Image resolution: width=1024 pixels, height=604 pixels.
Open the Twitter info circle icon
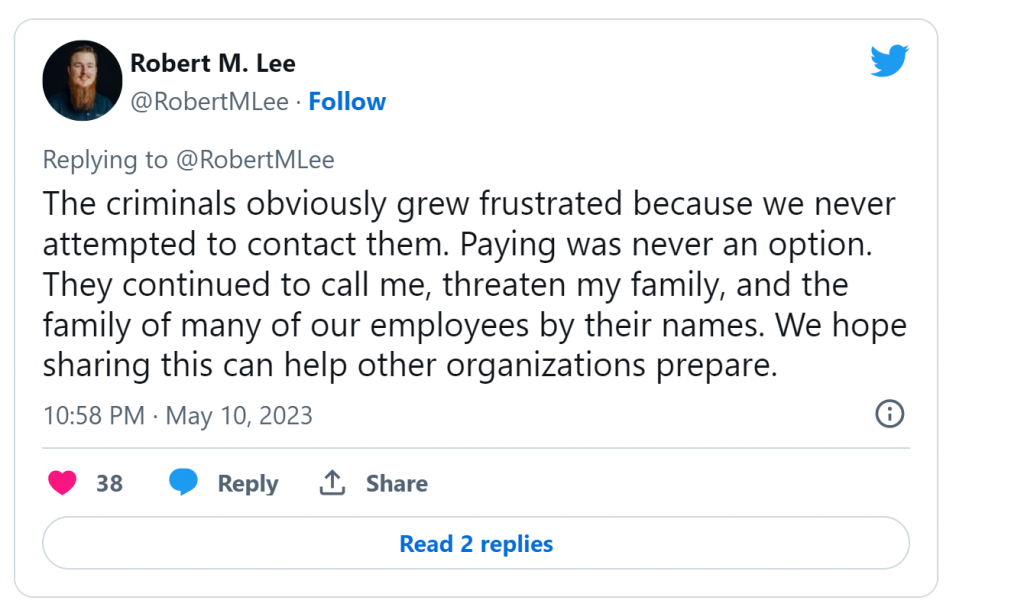(889, 413)
